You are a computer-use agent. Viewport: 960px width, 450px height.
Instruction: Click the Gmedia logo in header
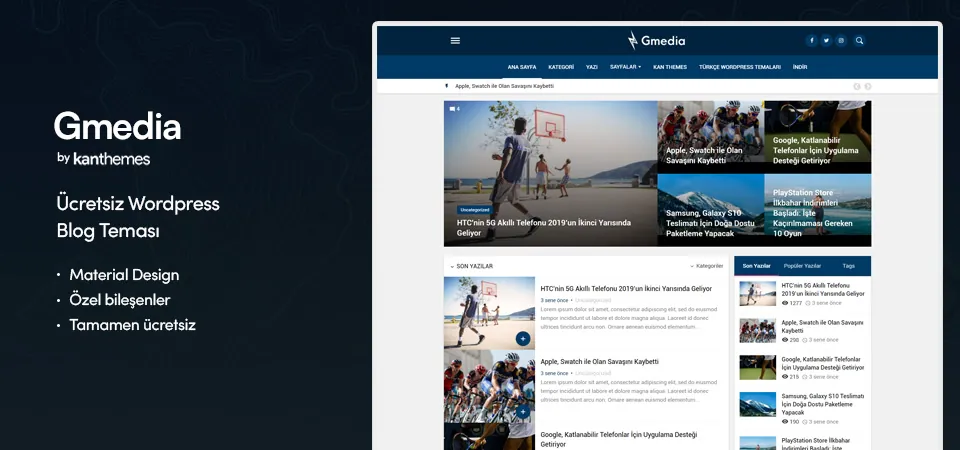[x=656, y=41]
